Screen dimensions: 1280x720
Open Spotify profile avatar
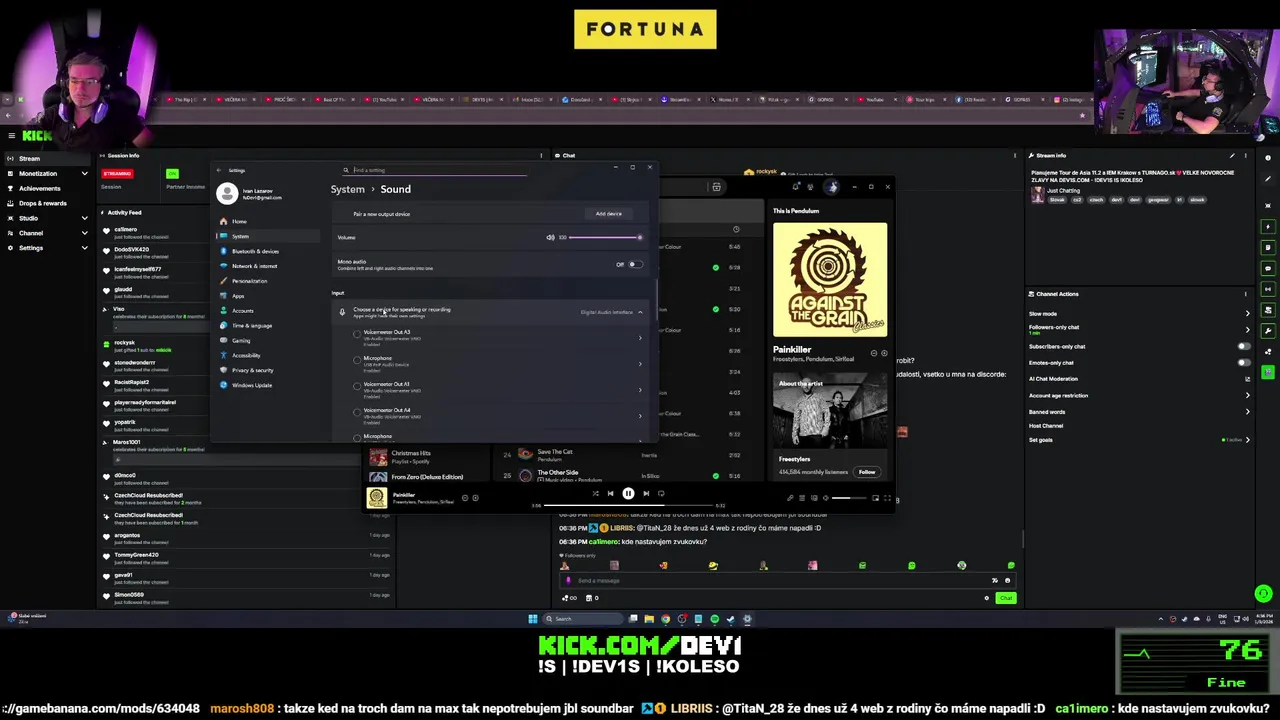click(832, 187)
